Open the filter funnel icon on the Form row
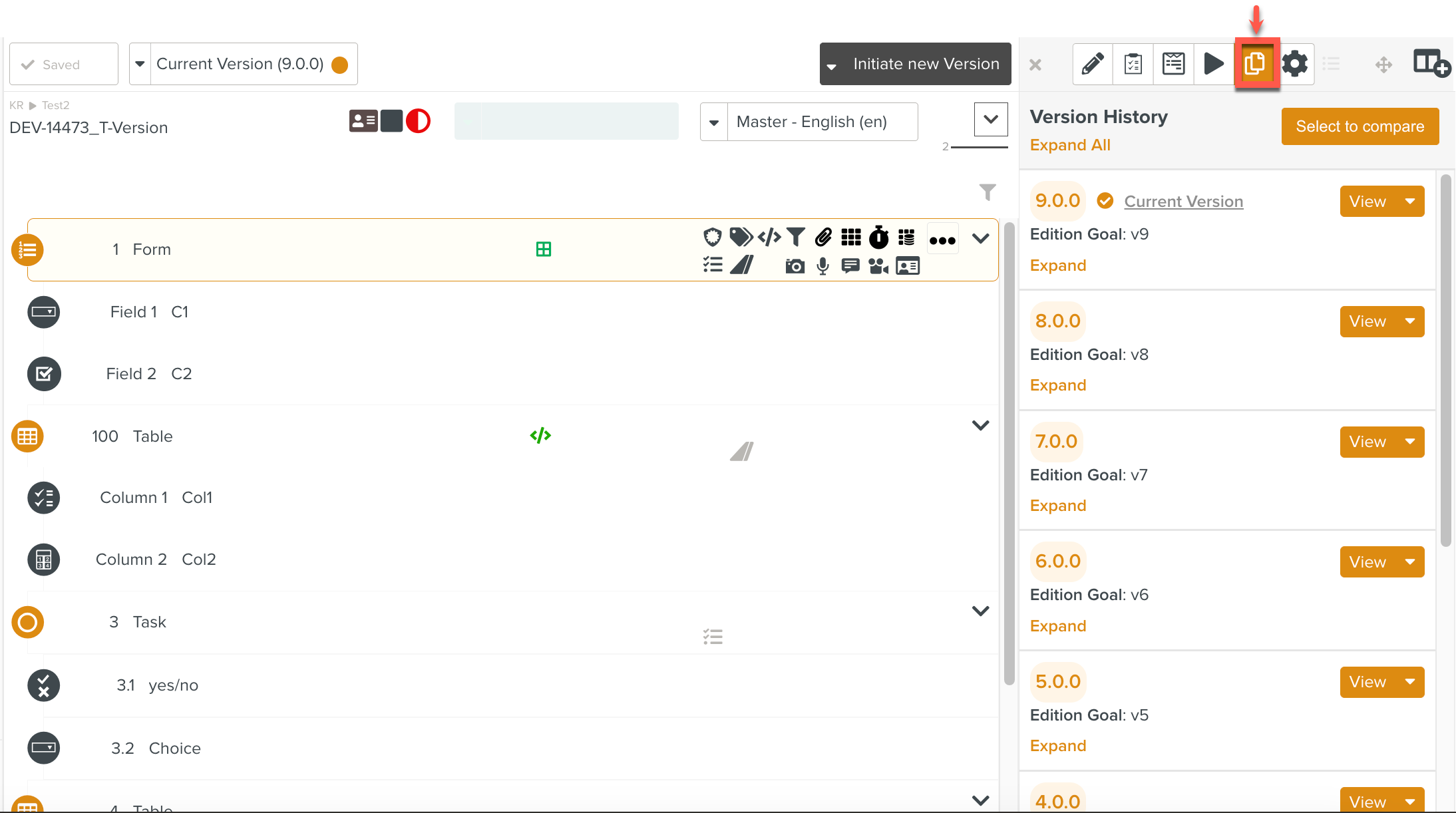This screenshot has height=813, width=1456. click(796, 238)
